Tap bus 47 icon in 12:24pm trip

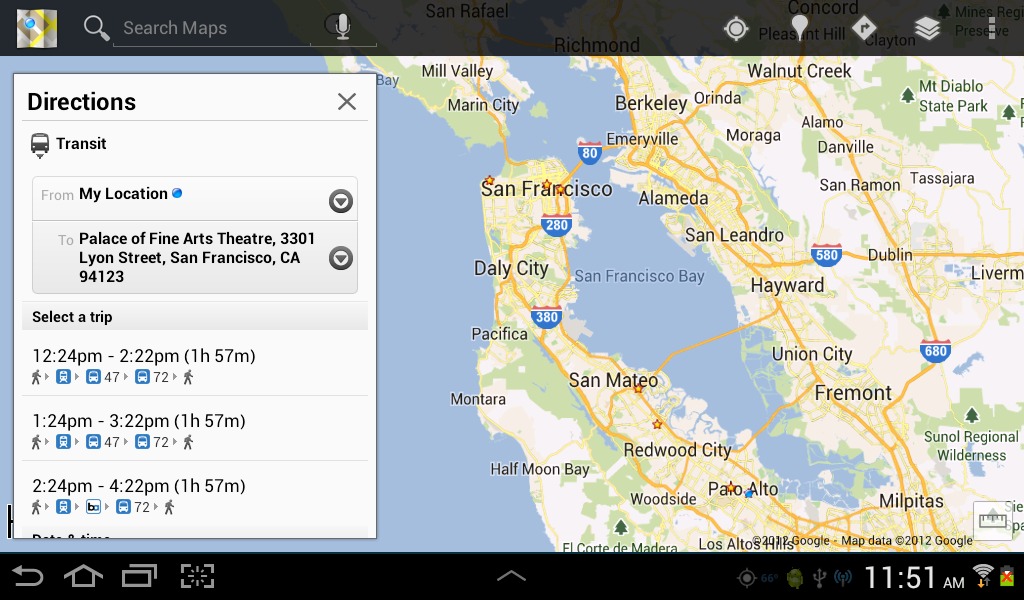click(93, 377)
